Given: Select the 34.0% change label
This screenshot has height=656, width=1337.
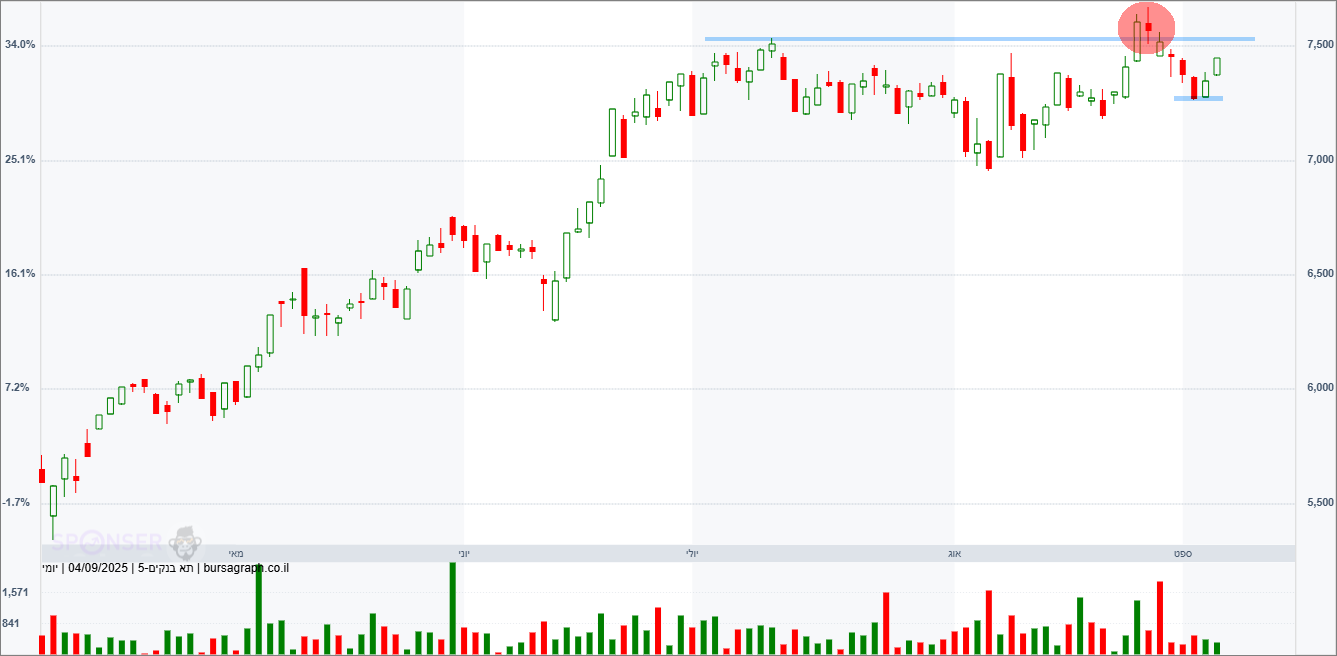Looking at the screenshot, I should [21, 45].
